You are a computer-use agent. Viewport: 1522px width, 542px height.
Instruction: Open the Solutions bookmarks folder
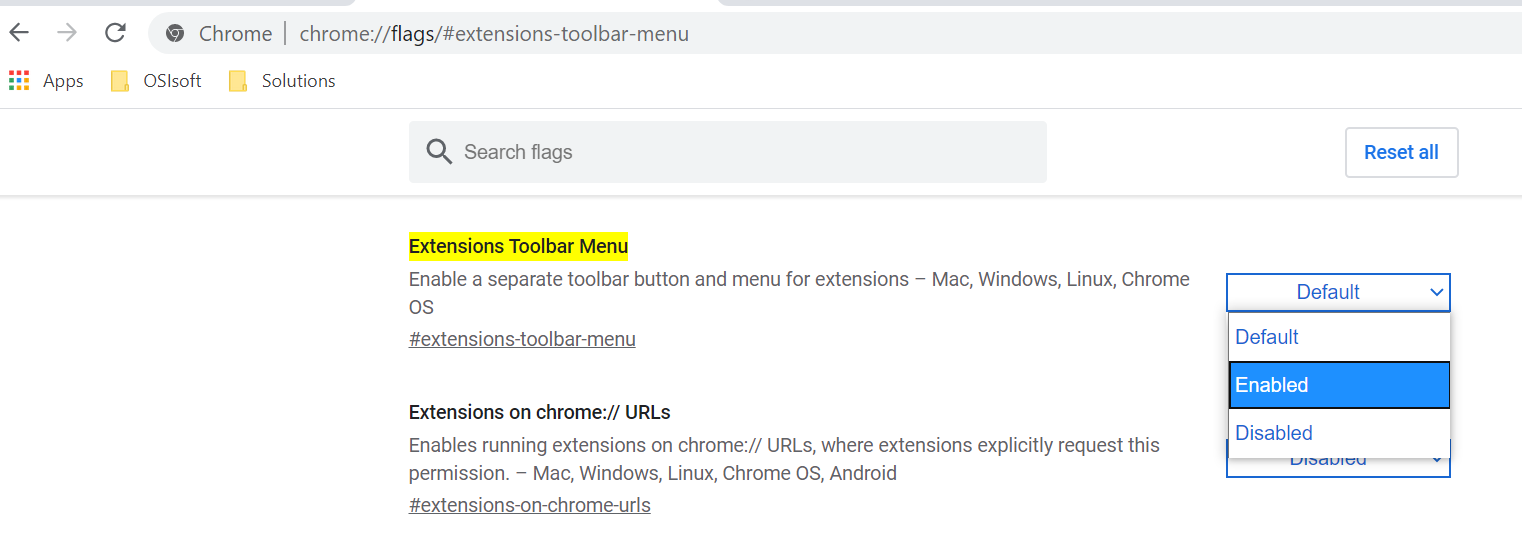[x=282, y=81]
